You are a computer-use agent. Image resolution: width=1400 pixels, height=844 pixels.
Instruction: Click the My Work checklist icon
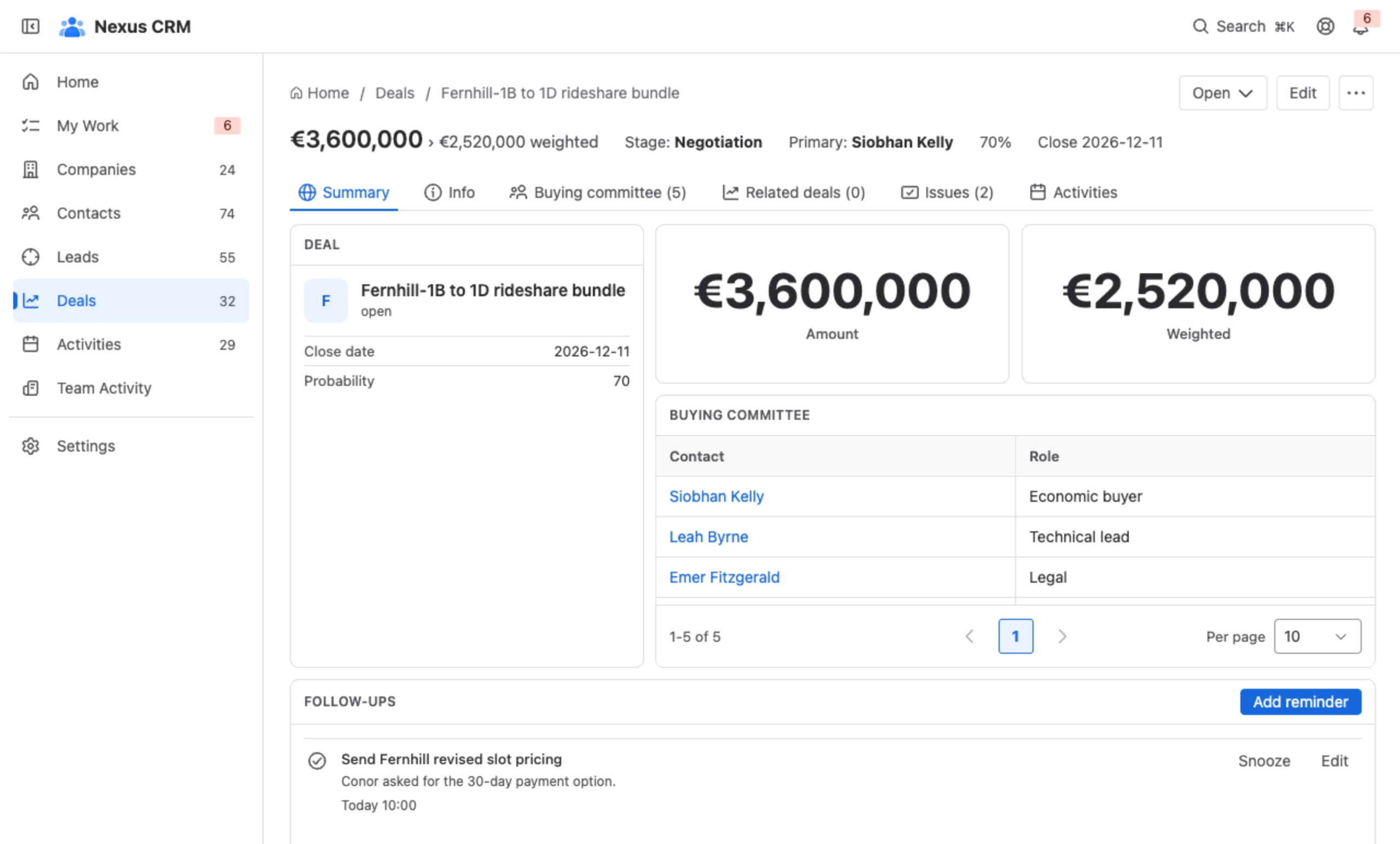point(31,126)
